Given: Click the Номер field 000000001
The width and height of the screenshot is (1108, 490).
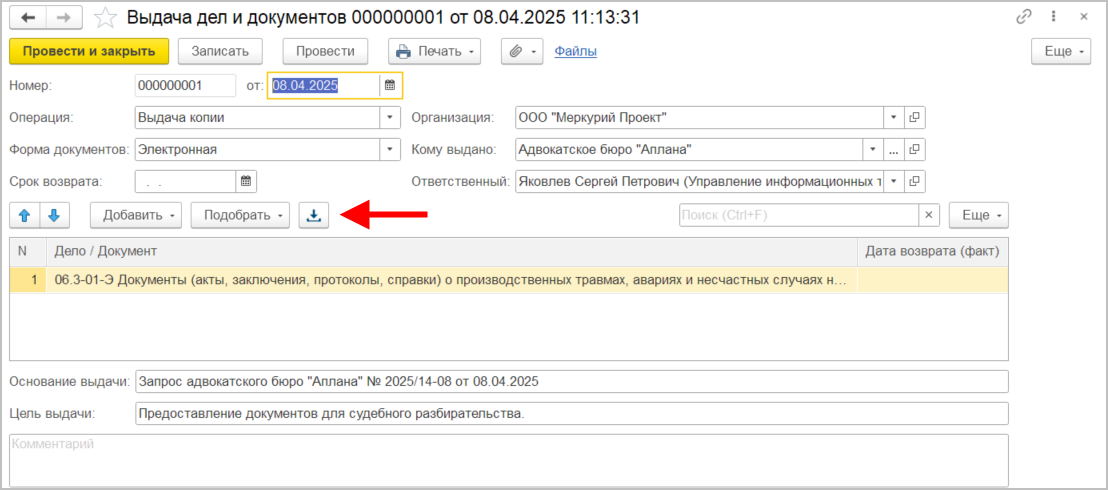Looking at the screenshot, I should coord(185,86).
